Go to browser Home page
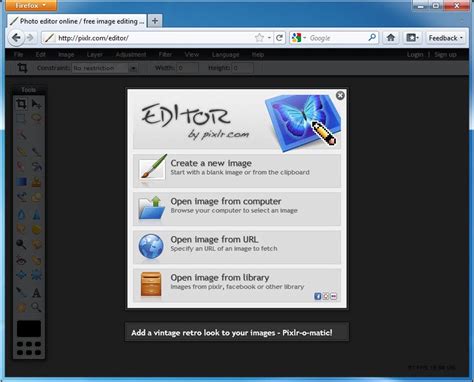474x382 pixels. point(391,38)
